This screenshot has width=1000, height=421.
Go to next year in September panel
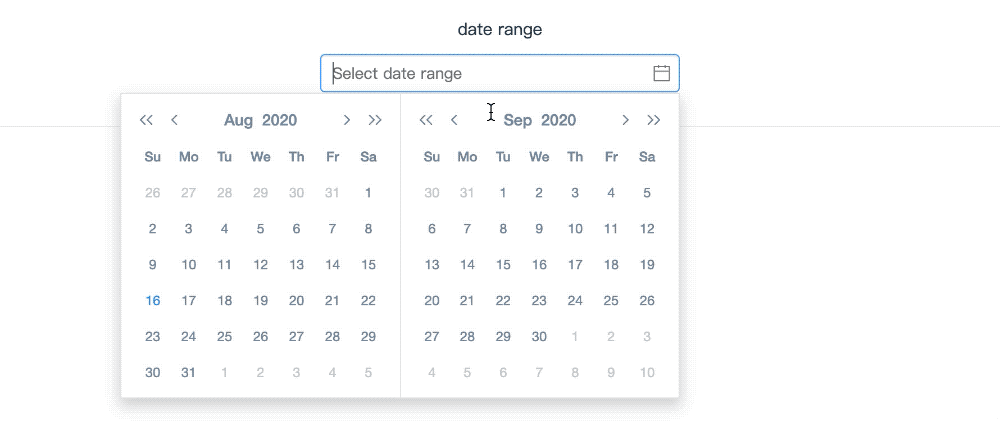654,120
